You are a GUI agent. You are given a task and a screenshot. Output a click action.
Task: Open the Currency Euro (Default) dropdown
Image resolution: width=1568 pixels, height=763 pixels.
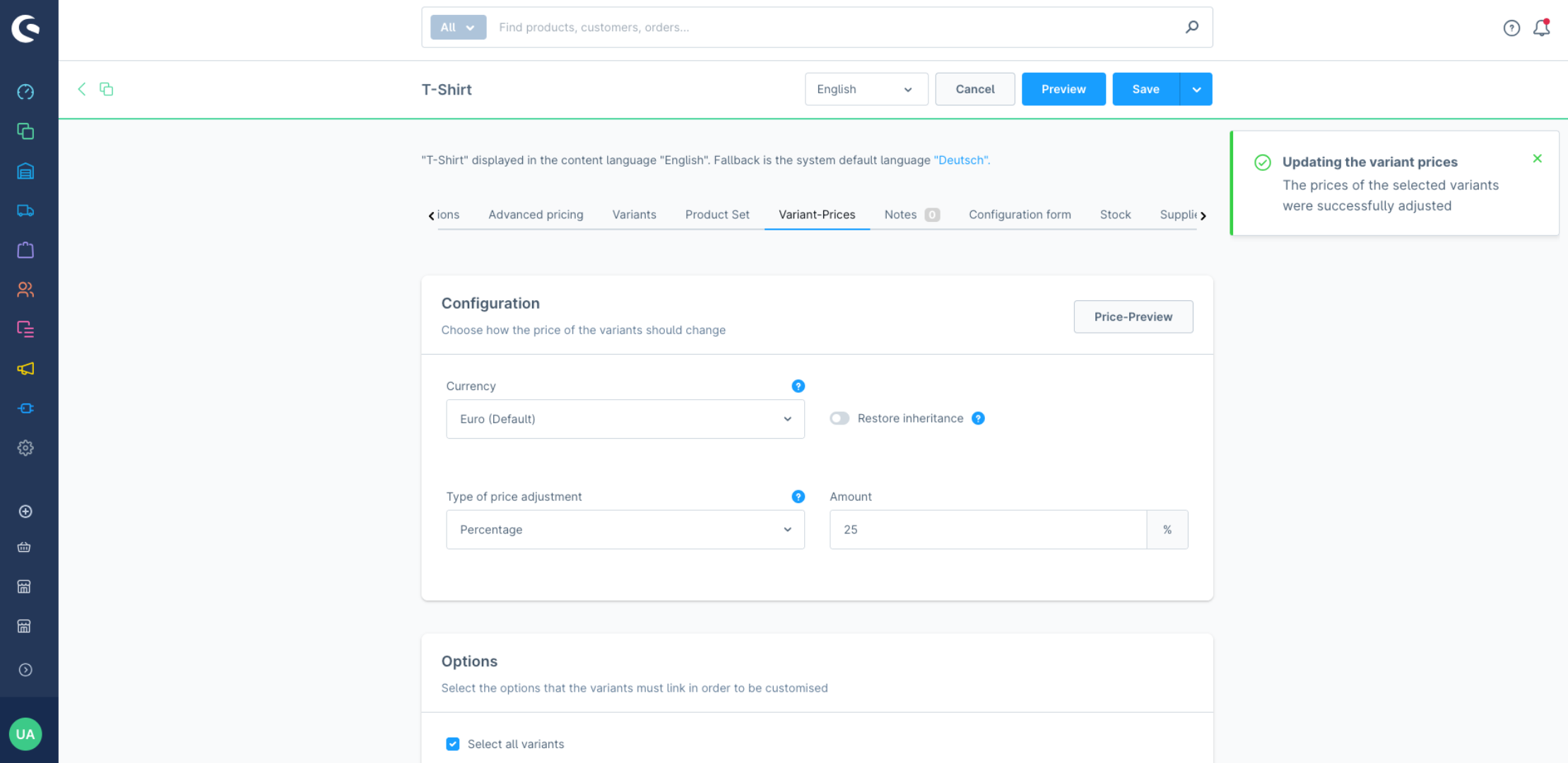[625, 419]
